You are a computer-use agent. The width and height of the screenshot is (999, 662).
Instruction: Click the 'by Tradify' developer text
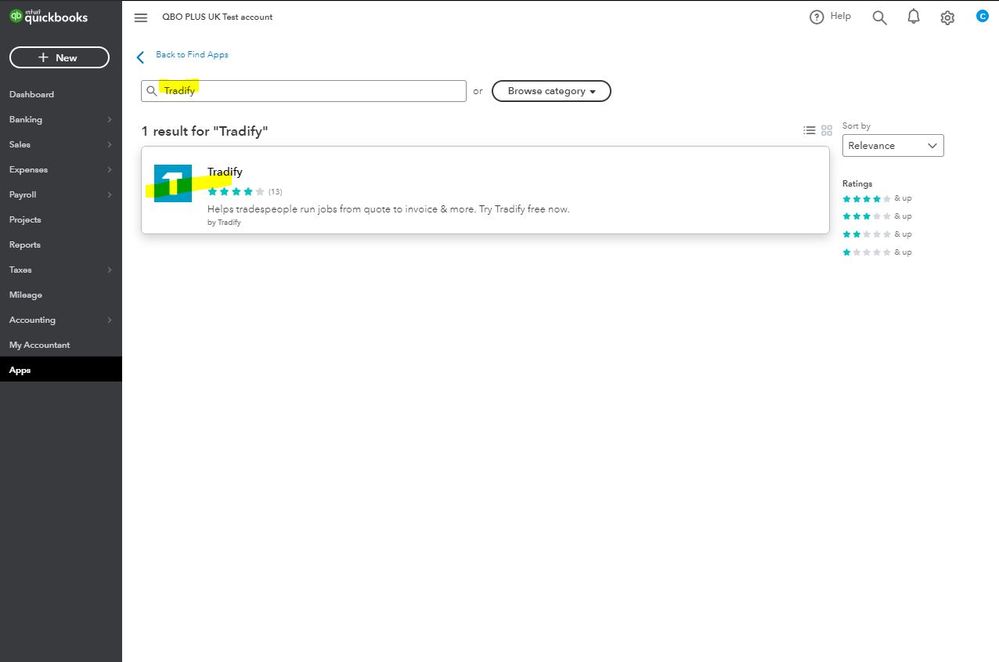(x=224, y=222)
